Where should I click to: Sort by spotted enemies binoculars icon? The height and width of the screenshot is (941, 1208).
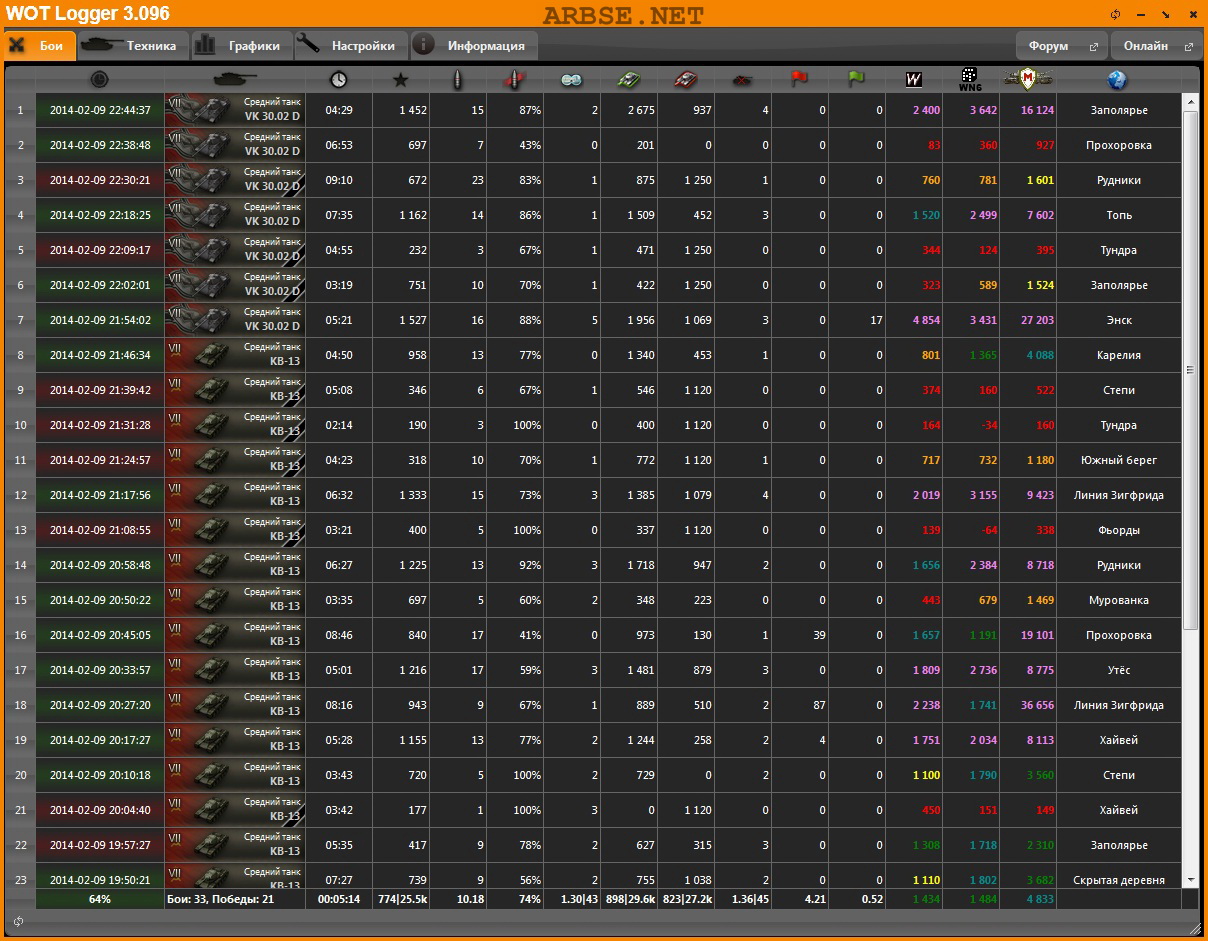[x=571, y=79]
